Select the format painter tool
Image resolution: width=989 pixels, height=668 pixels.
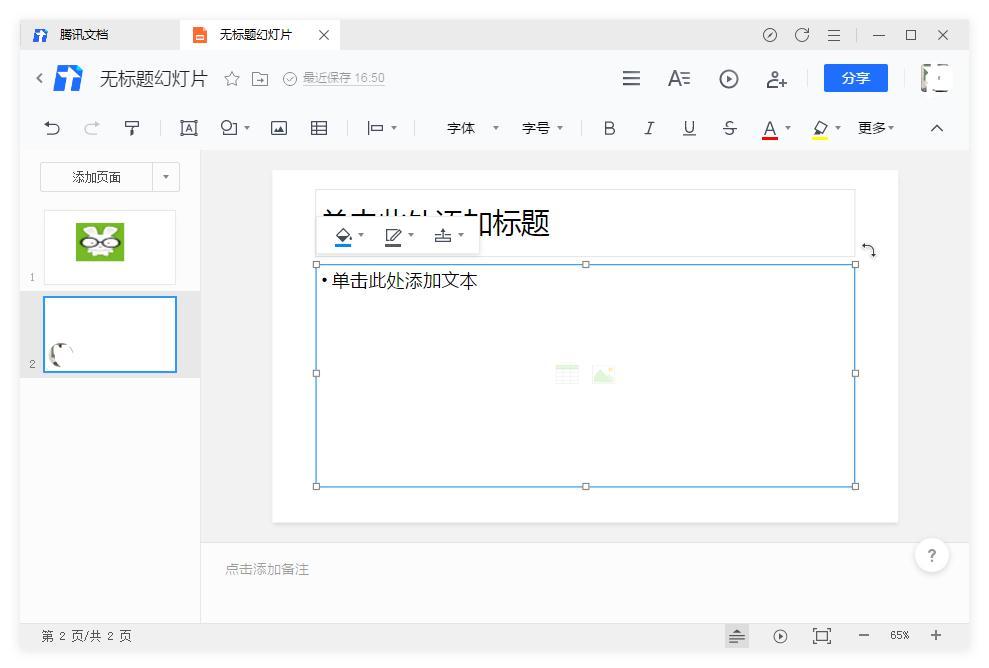[x=132, y=128]
